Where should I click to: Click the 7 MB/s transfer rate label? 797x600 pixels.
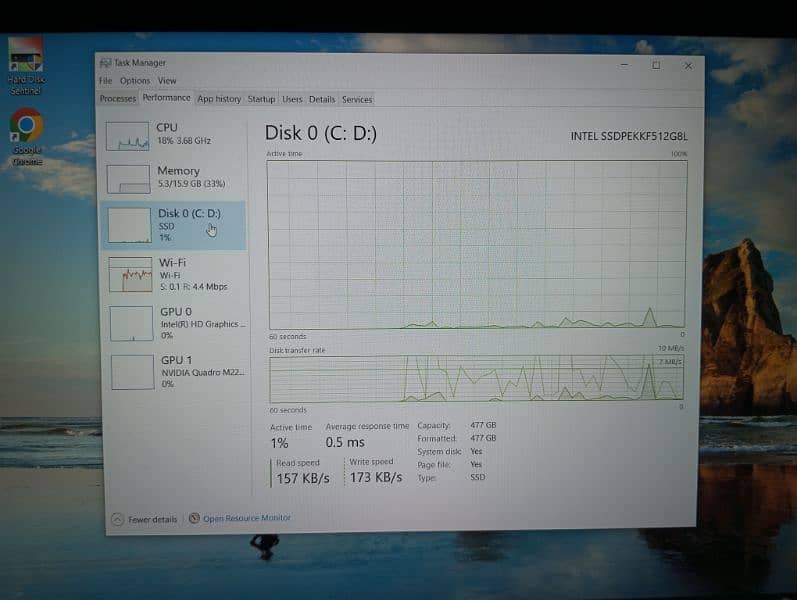pos(670,362)
